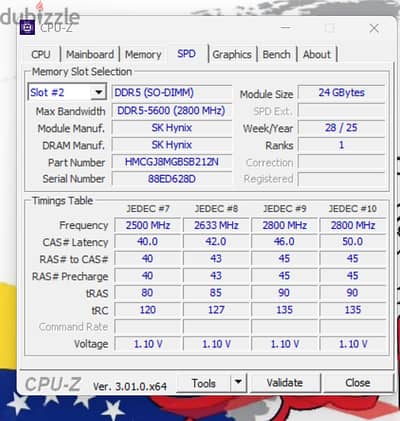Open the Tools dropdown arrow
Image resolution: width=400 pixels, height=421 pixels.
tap(238, 382)
